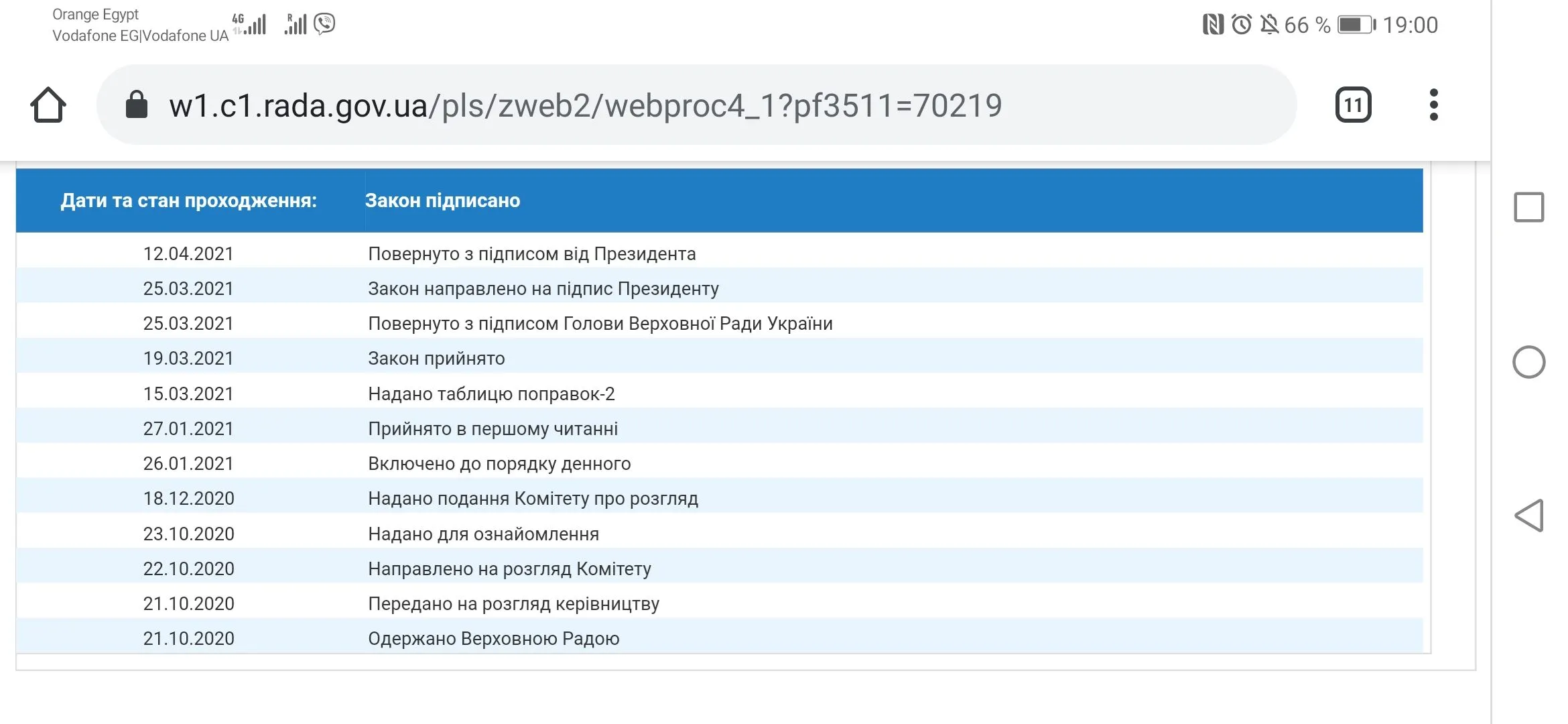
Task: Tap the padlock site security icon
Action: 137,105
